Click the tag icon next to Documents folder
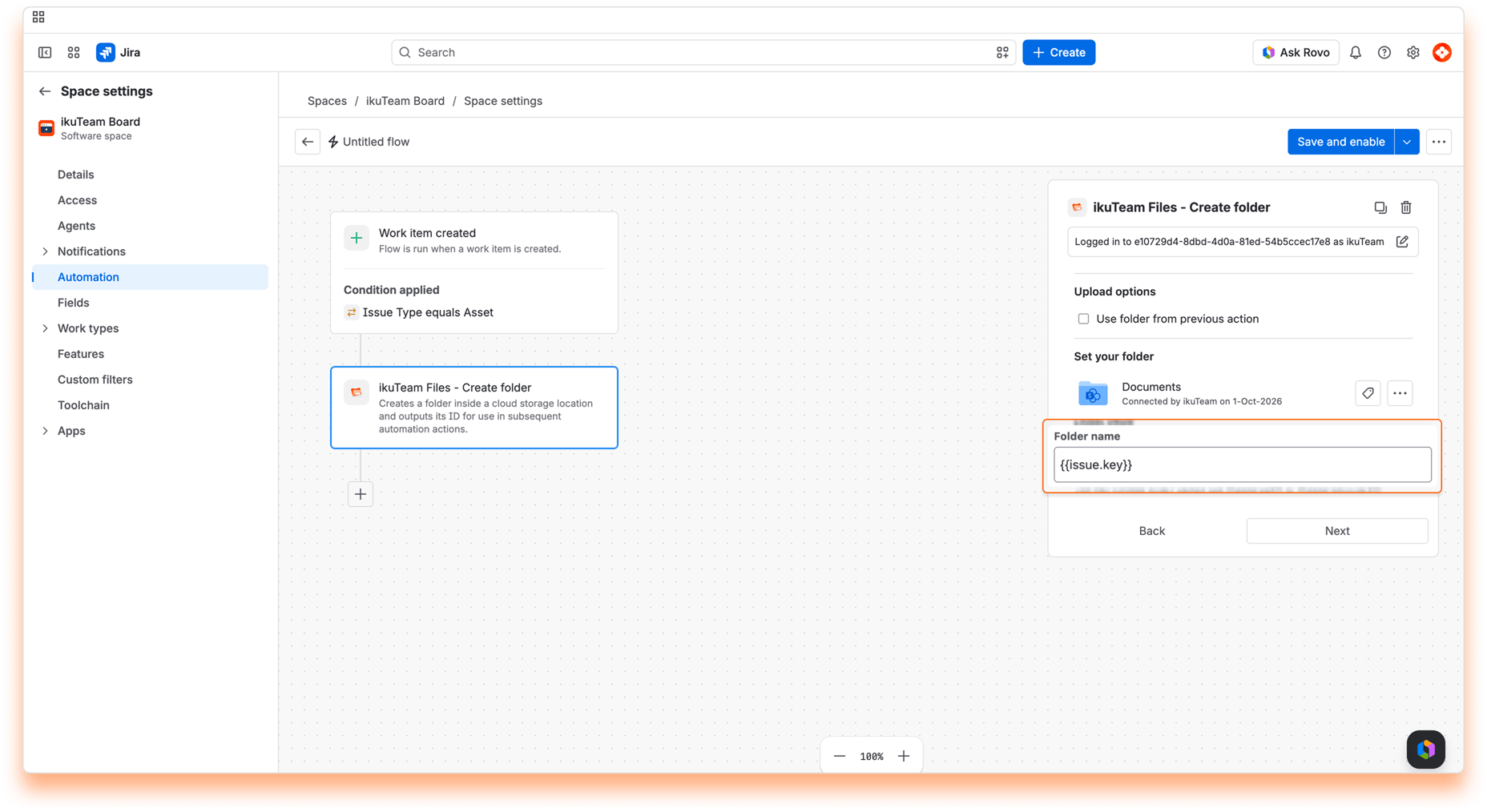 tap(1368, 393)
